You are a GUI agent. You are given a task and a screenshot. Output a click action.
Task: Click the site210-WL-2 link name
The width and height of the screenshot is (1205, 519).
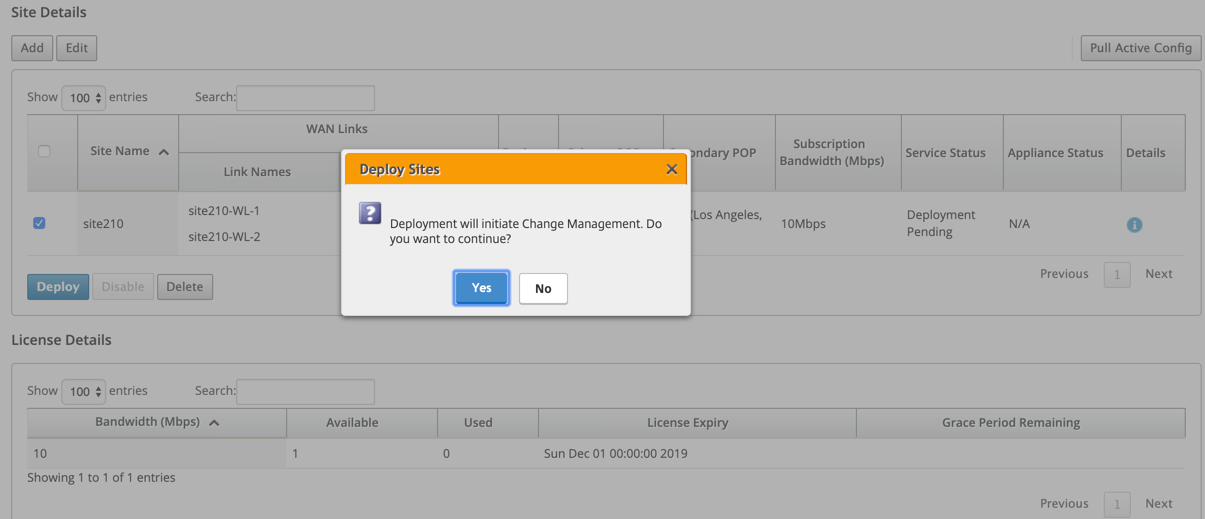click(x=224, y=237)
